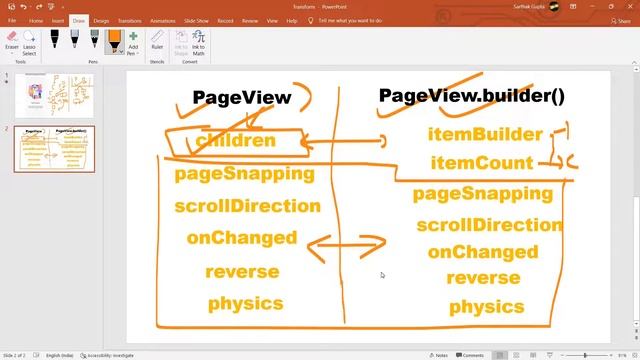Image resolution: width=640 pixels, height=360 pixels.
Task: Click the spell check icon in status bar
Action: pyautogui.click(x=36, y=356)
